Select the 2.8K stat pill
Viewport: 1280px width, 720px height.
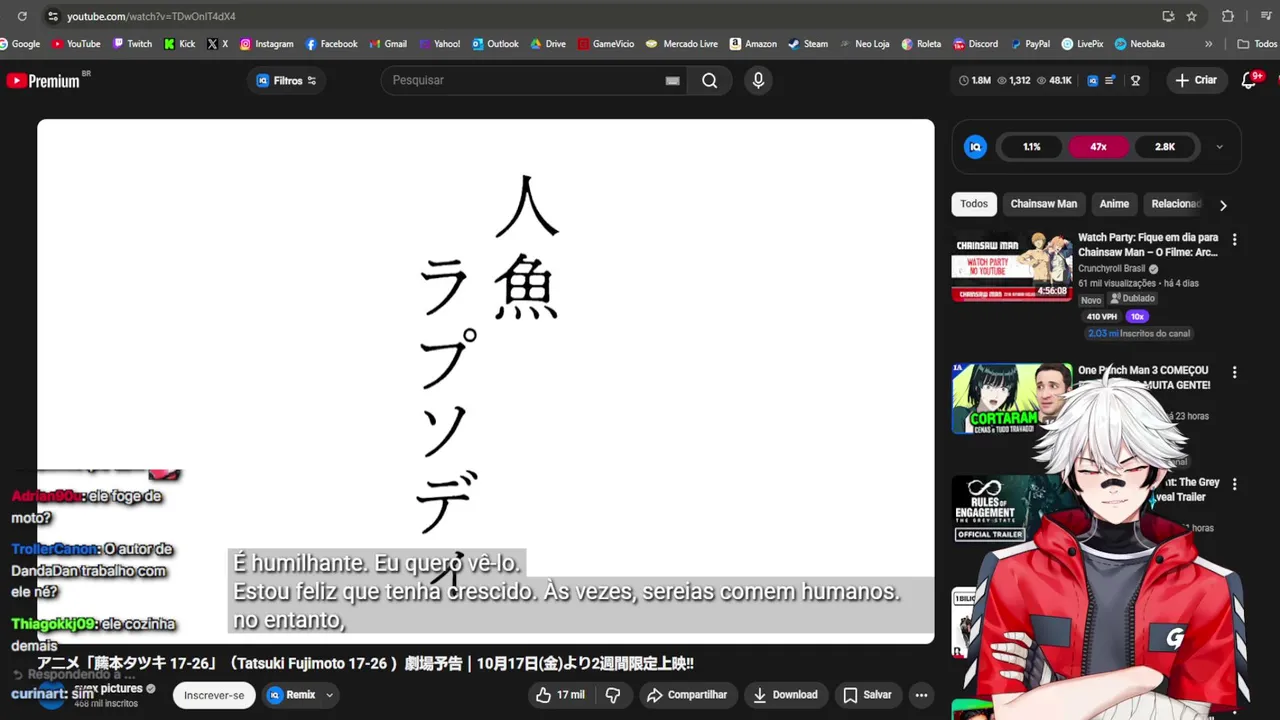coord(1165,147)
